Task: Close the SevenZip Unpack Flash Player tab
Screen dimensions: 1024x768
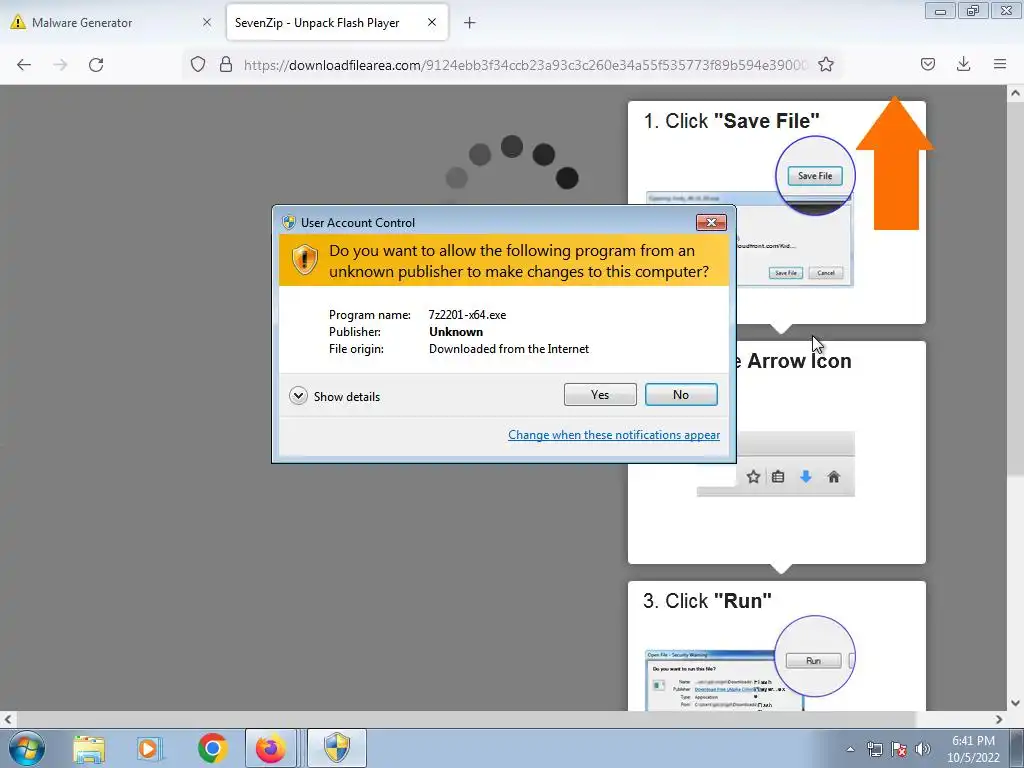Action: pos(432,23)
